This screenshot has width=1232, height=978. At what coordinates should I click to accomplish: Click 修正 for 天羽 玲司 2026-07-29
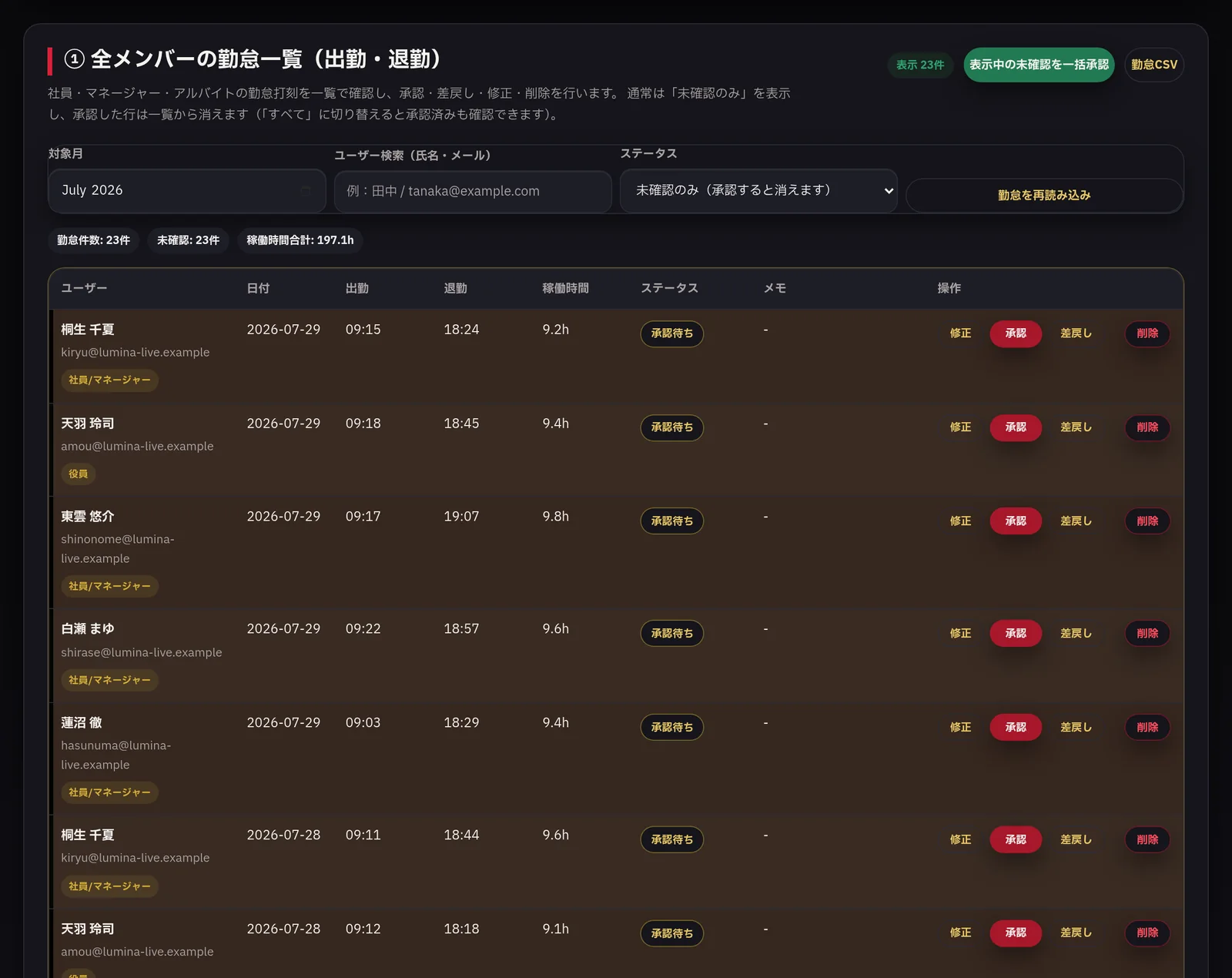(960, 427)
